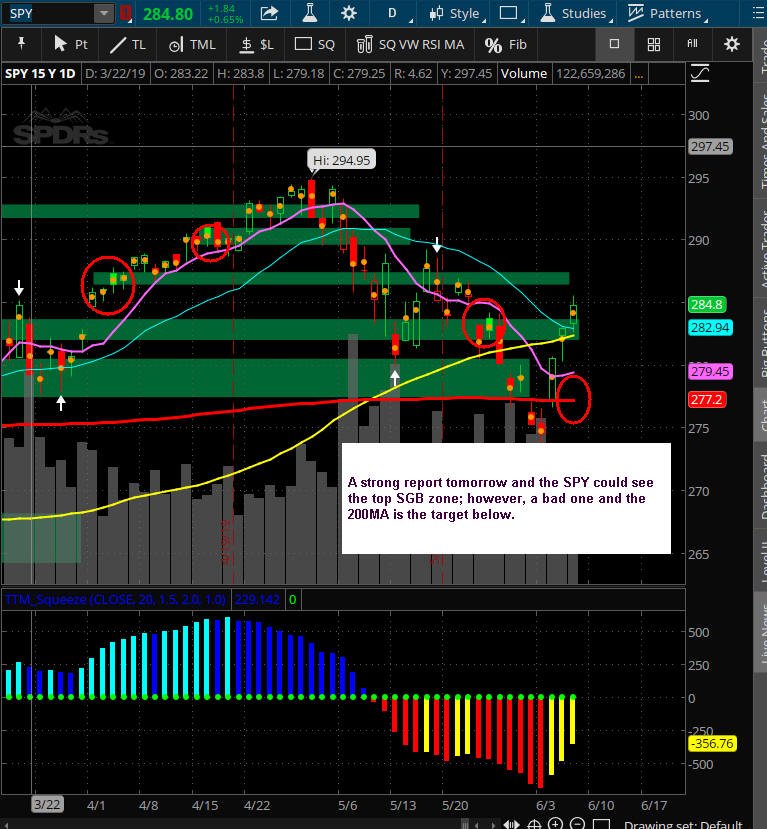Click the share chart arrow icon
Viewport: 767px width, 829px height.
tap(269, 13)
